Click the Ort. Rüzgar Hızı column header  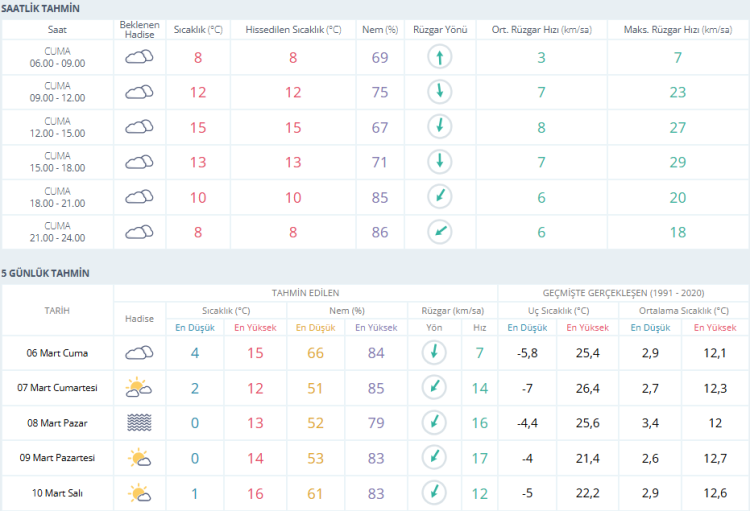click(541, 30)
